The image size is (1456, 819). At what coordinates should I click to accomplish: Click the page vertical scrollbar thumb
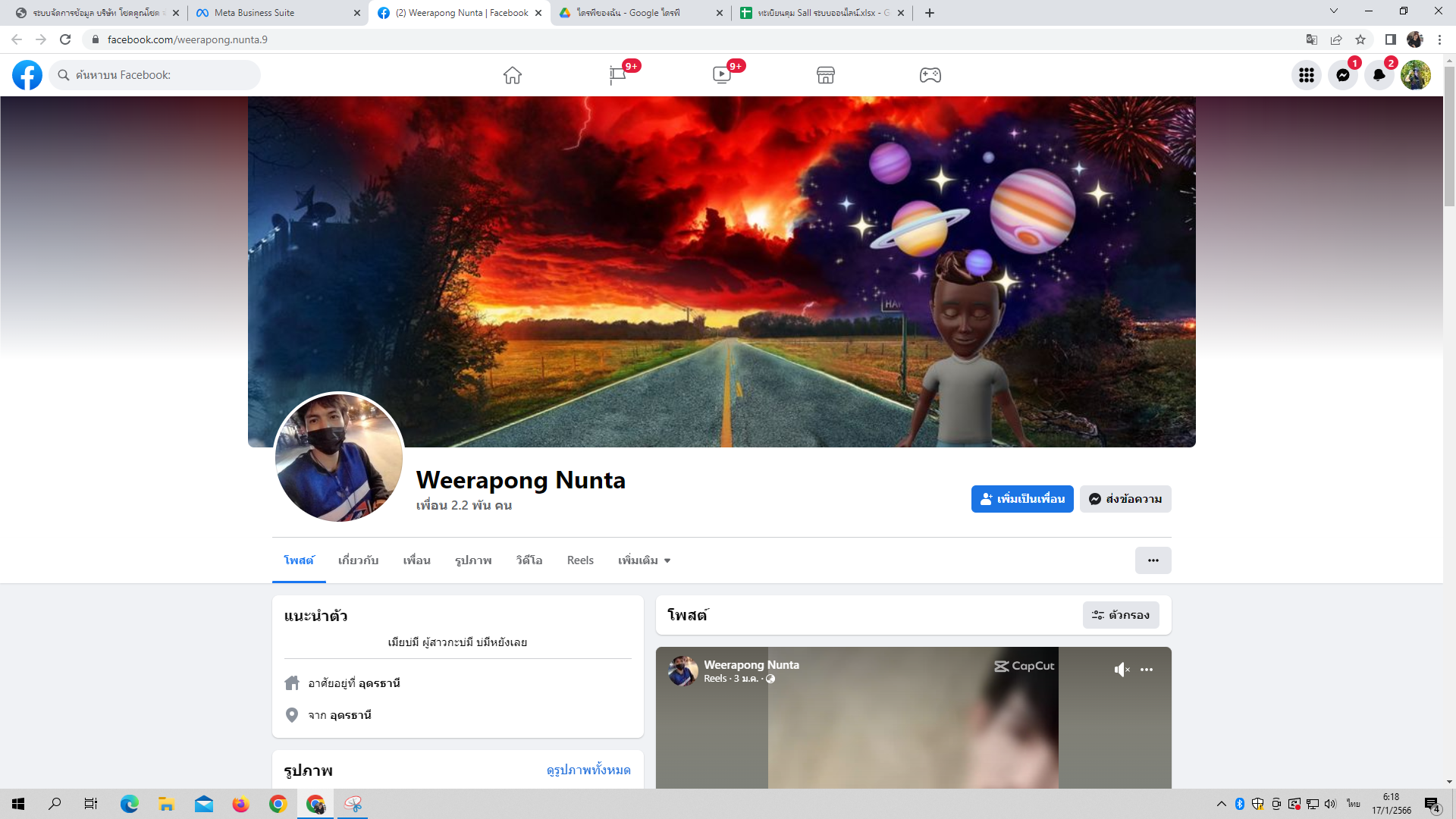pyautogui.click(x=1449, y=136)
